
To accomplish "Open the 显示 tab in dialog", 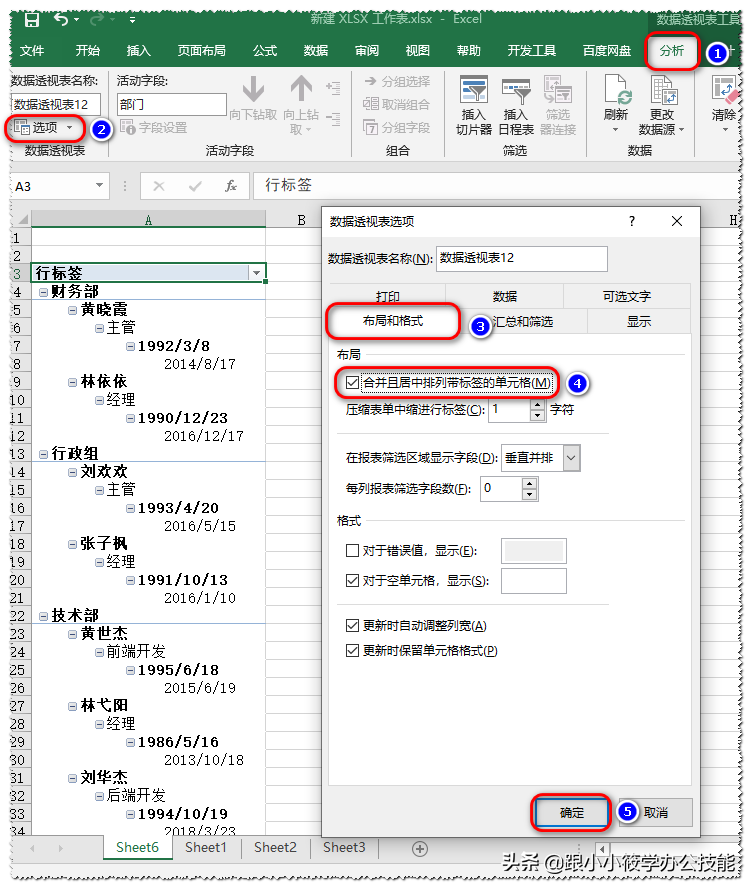I will 639,322.
